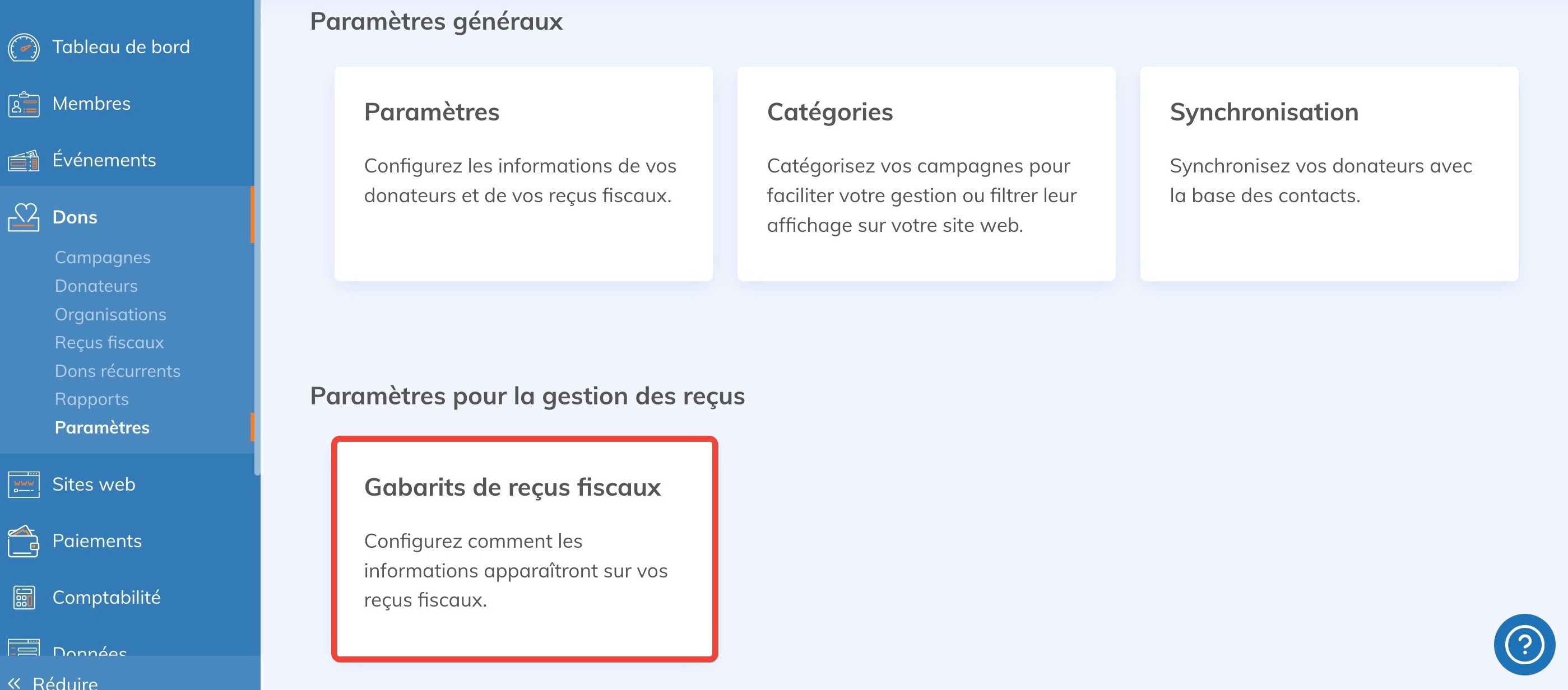
Task: Open Organisations under Dons
Action: point(110,315)
